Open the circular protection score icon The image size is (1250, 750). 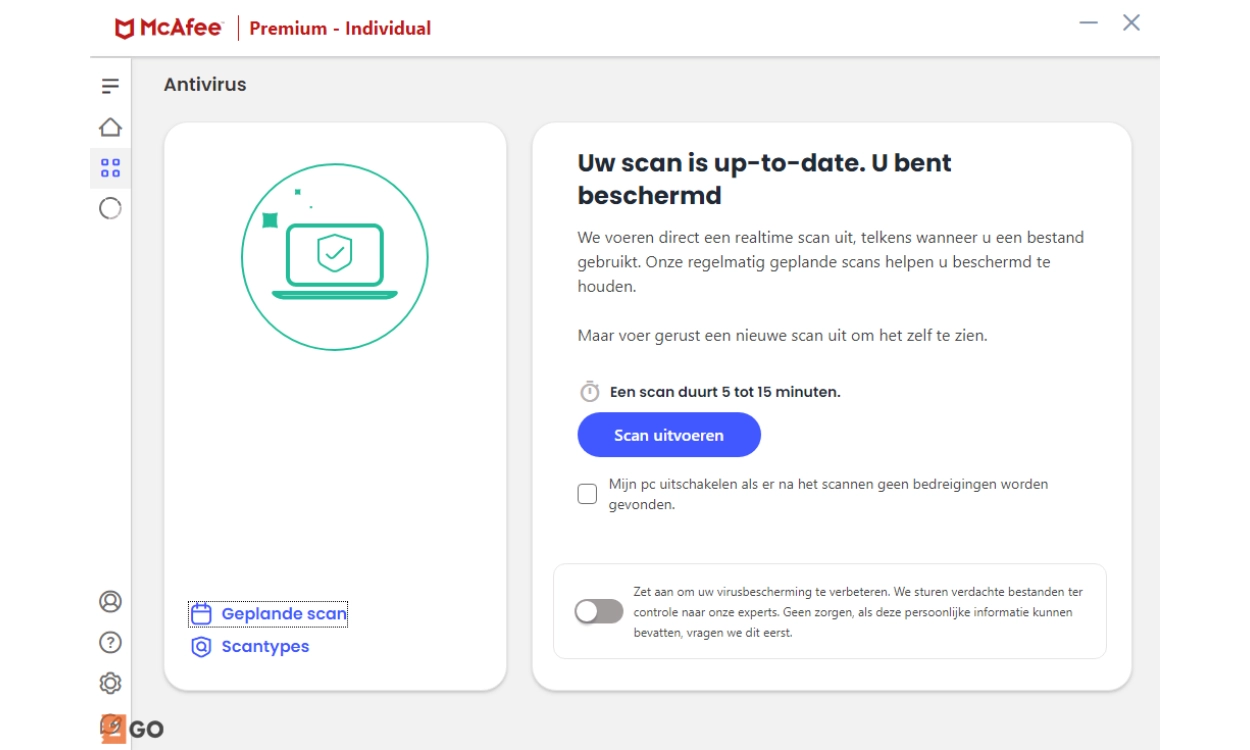pyautogui.click(x=110, y=208)
